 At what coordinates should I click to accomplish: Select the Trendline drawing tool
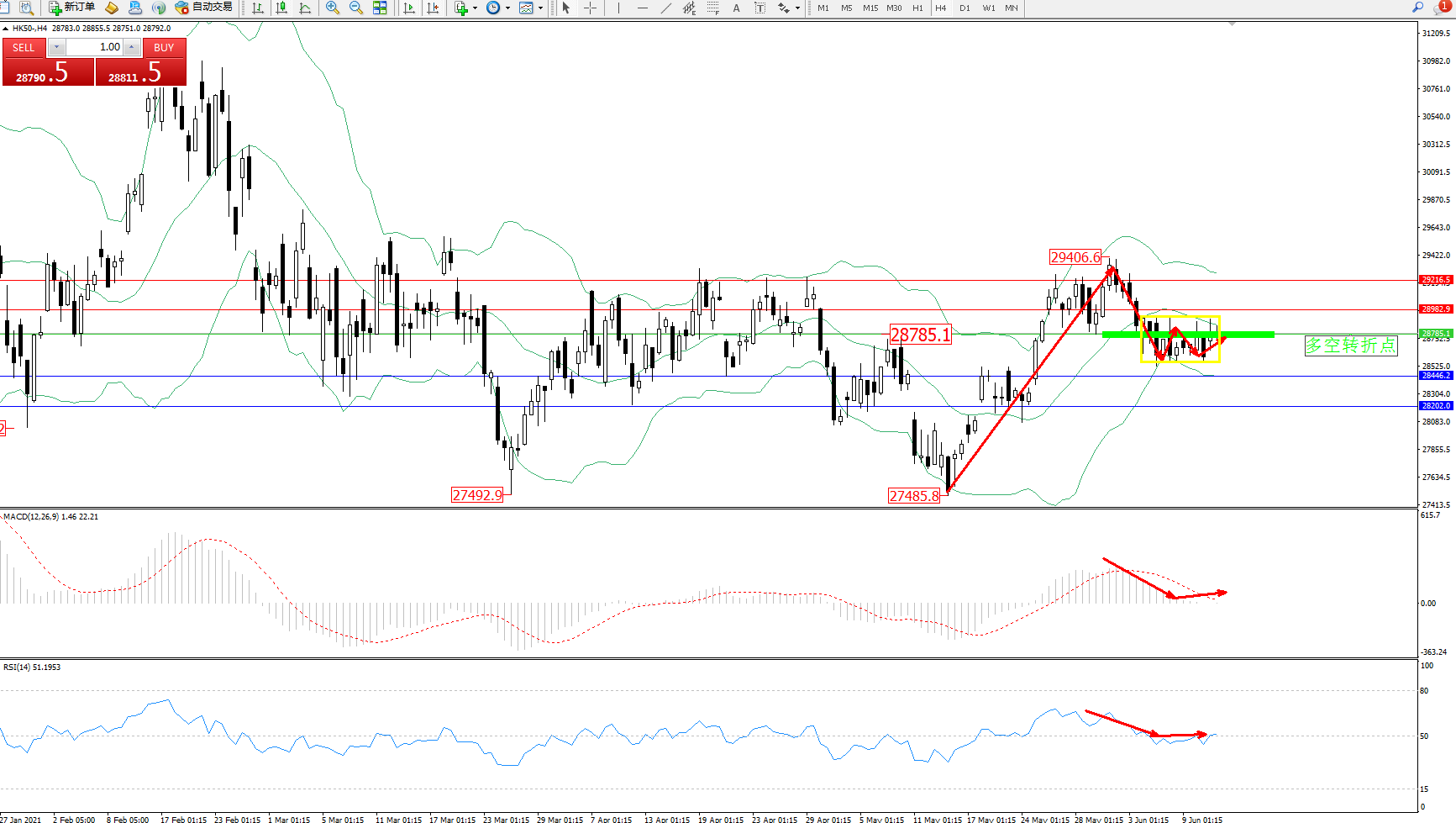coord(666,8)
